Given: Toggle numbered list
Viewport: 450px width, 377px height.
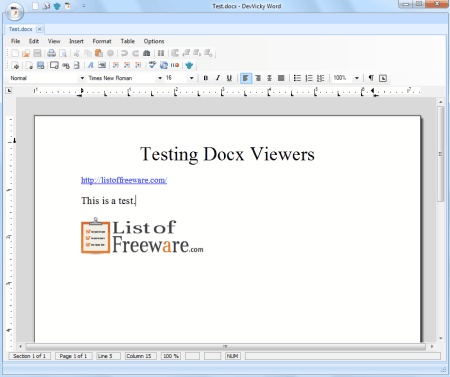Looking at the screenshot, I should (x=309, y=78).
